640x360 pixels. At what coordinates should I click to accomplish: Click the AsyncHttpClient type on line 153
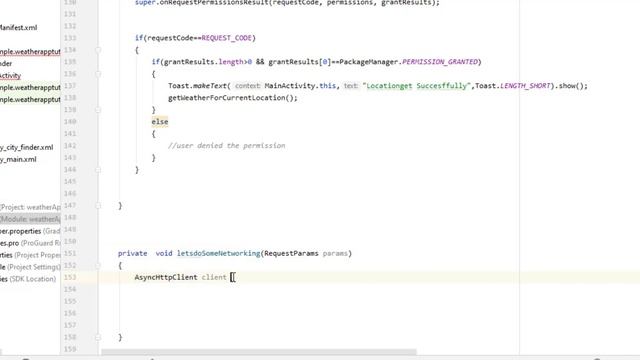166,277
